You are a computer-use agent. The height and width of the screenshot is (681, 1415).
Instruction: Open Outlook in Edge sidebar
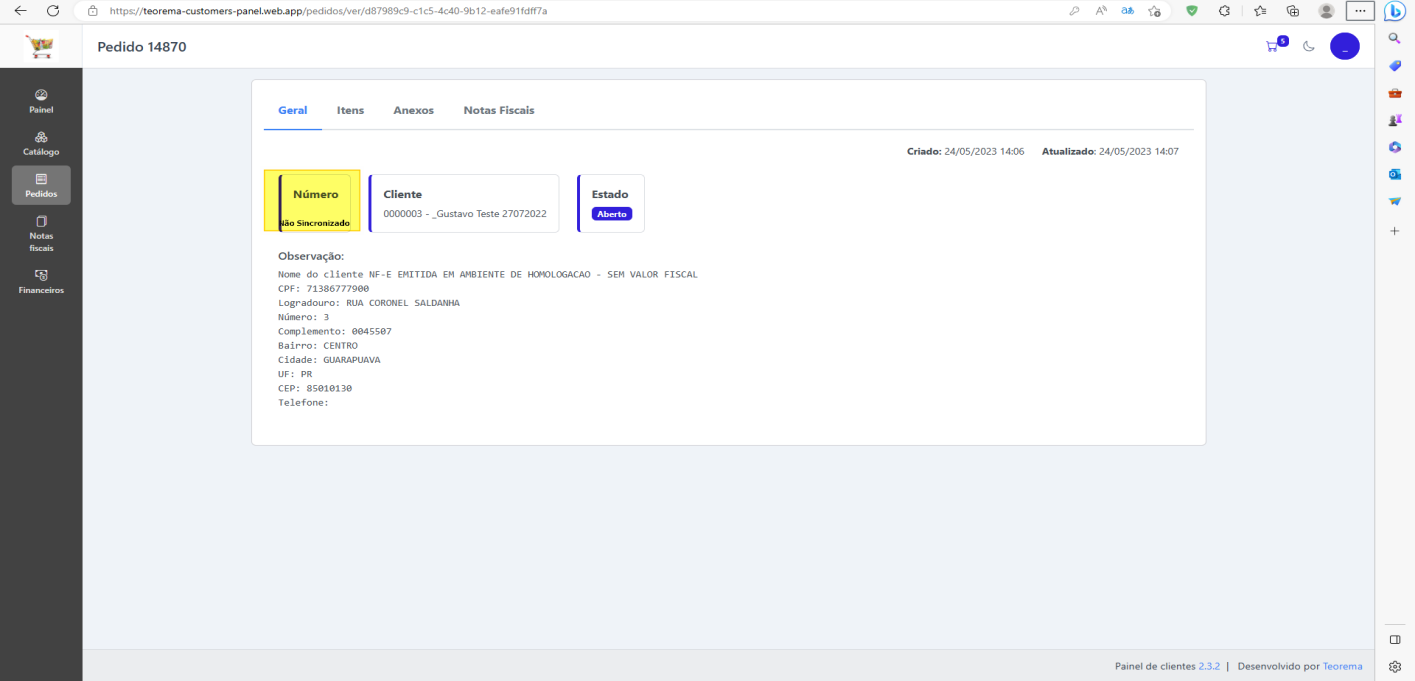[1395, 174]
